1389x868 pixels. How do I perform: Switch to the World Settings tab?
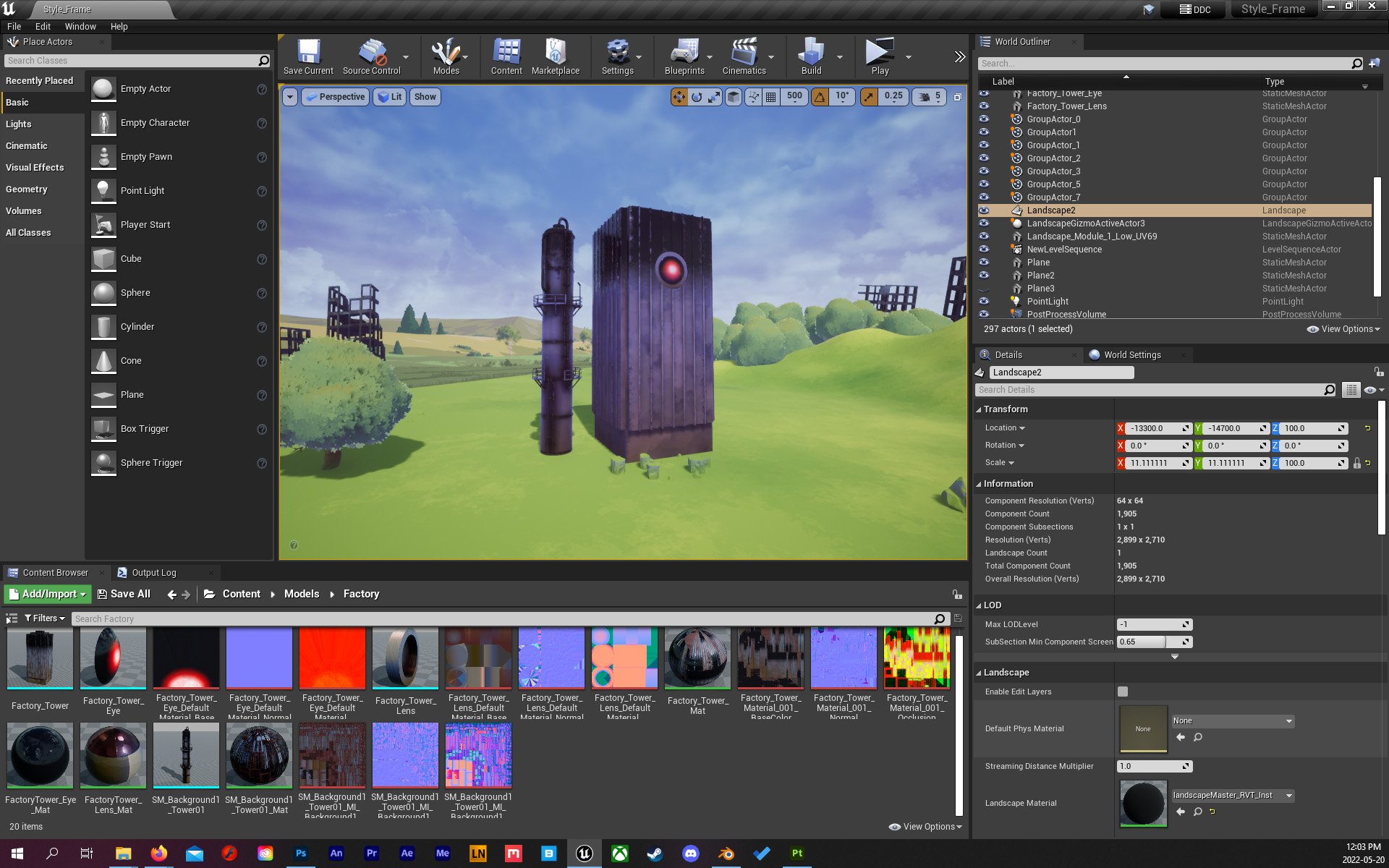point(1131,354)
